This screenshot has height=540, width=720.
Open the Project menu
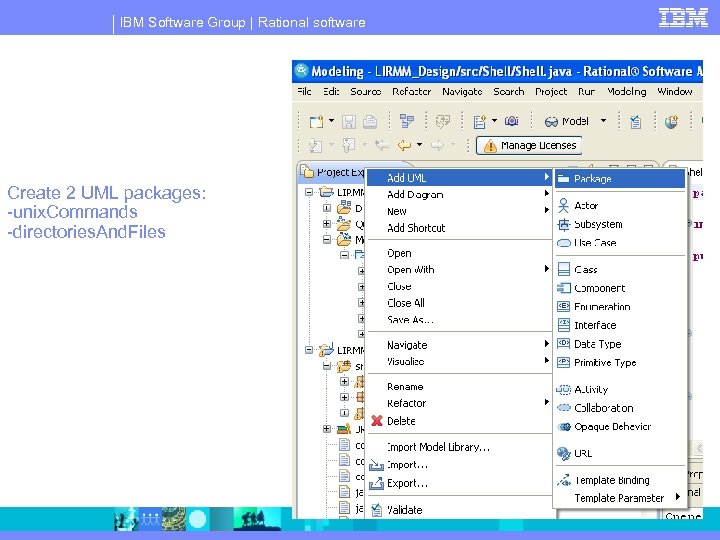551,91
